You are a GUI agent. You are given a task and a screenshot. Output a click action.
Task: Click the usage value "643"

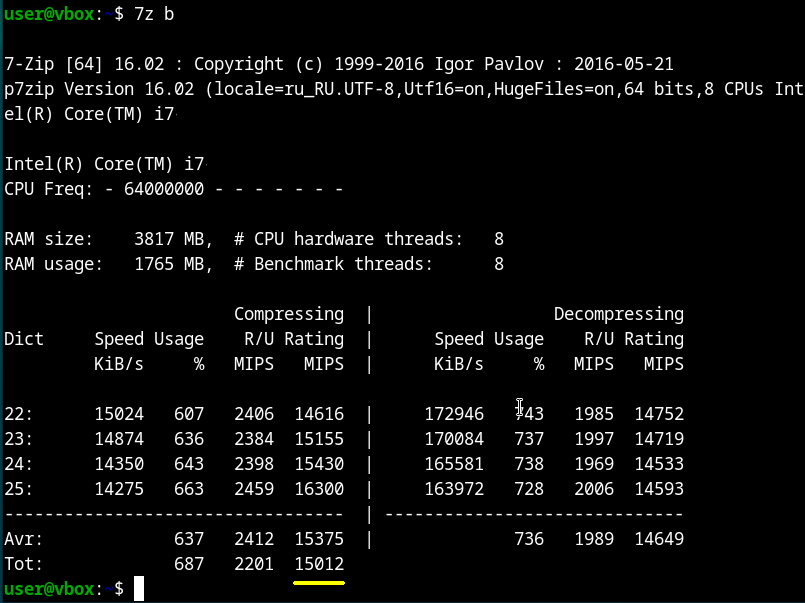(189, 464)
